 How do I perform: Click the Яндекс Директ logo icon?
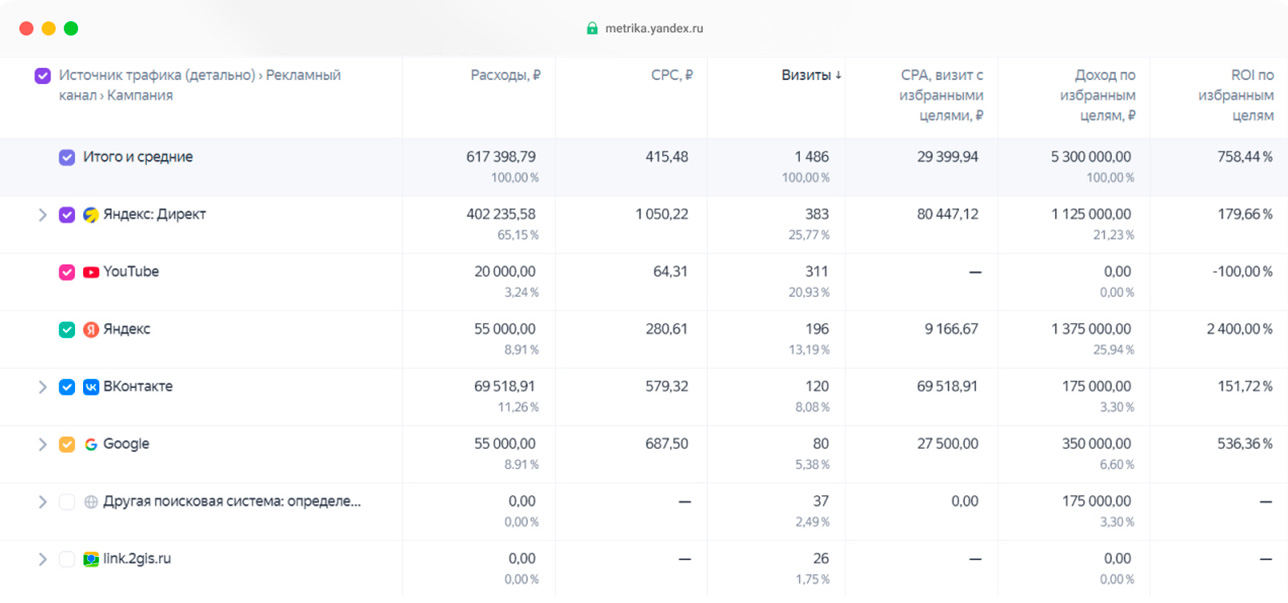(x=91, y=215)
